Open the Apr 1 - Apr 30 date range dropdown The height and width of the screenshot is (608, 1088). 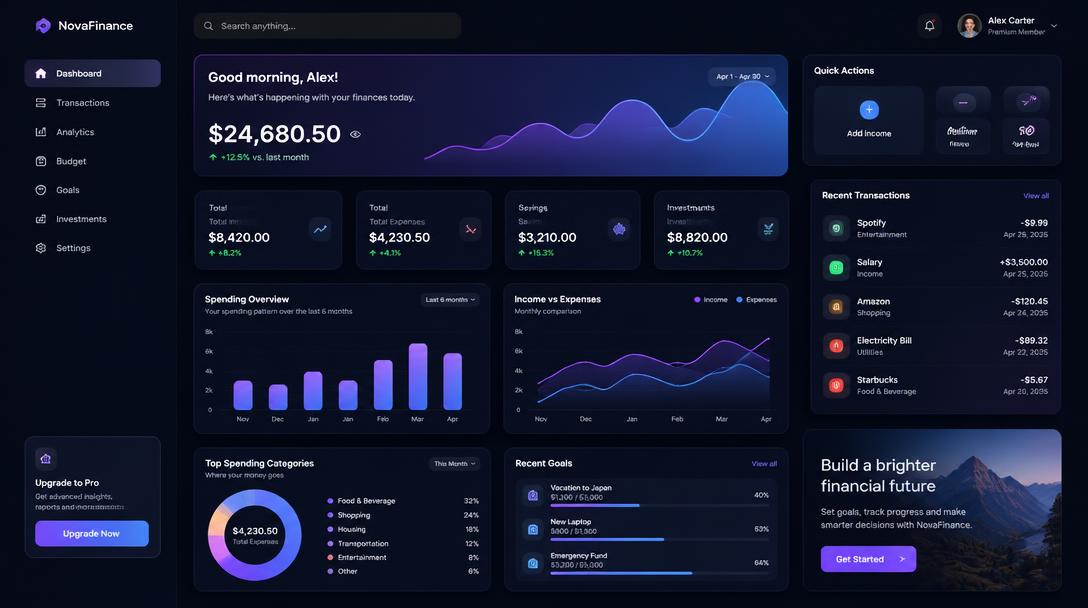coord(742,76)
